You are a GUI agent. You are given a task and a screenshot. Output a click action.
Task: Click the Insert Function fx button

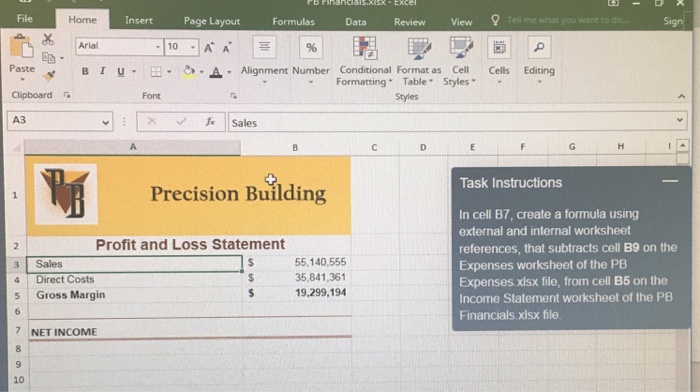pyautogui.click(x=210, y=121)
